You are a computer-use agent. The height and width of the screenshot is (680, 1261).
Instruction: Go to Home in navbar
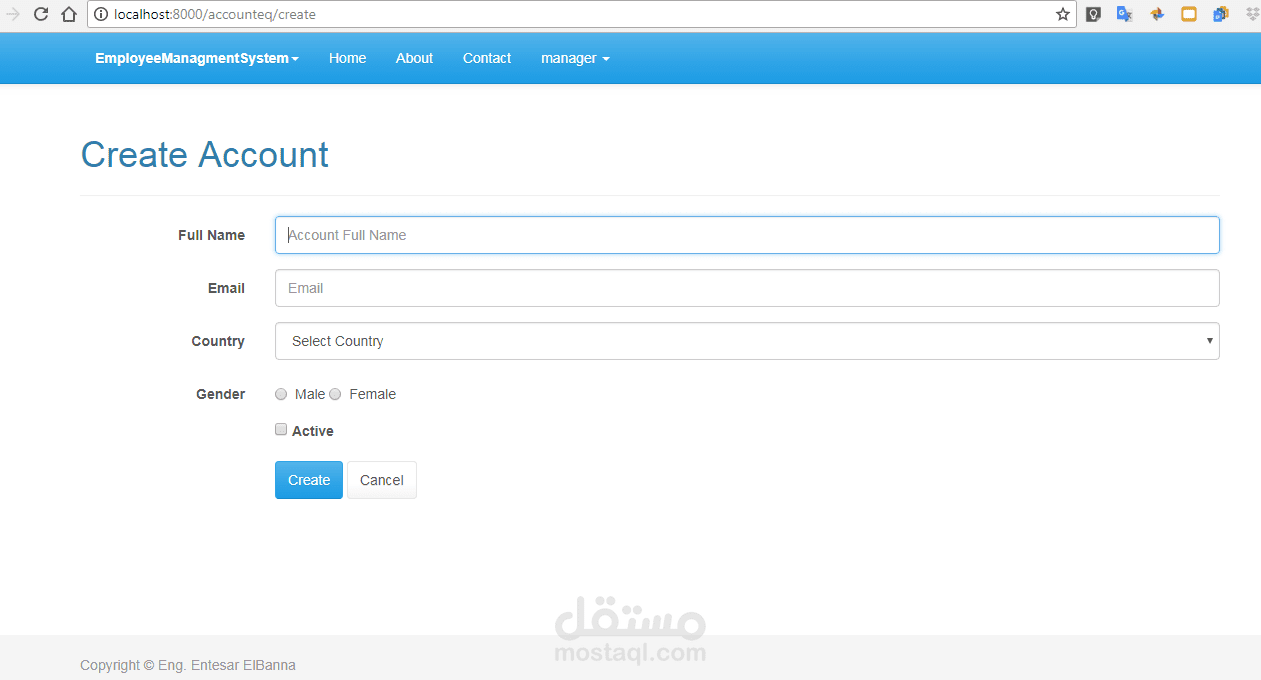click(347, 58)
